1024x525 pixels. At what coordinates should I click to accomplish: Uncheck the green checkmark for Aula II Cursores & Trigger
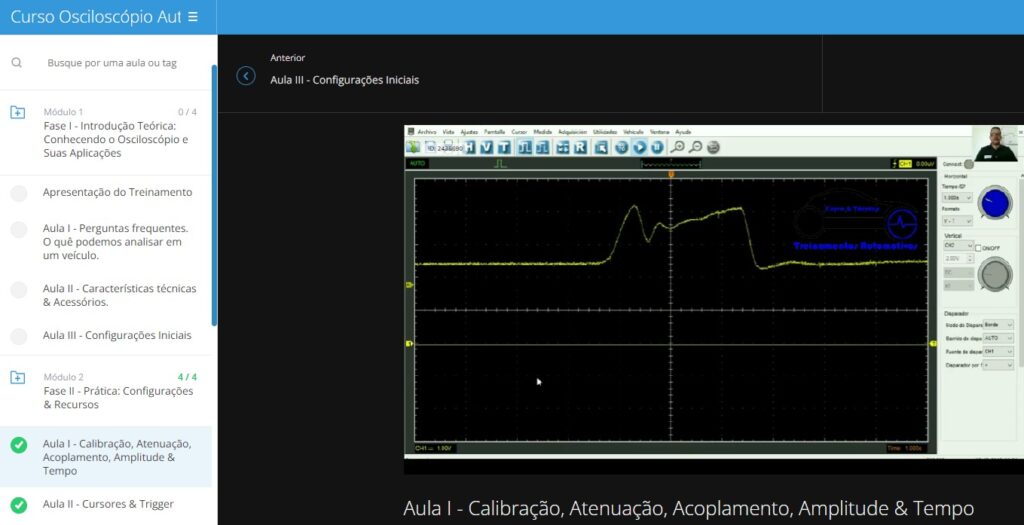click(18, 504)
